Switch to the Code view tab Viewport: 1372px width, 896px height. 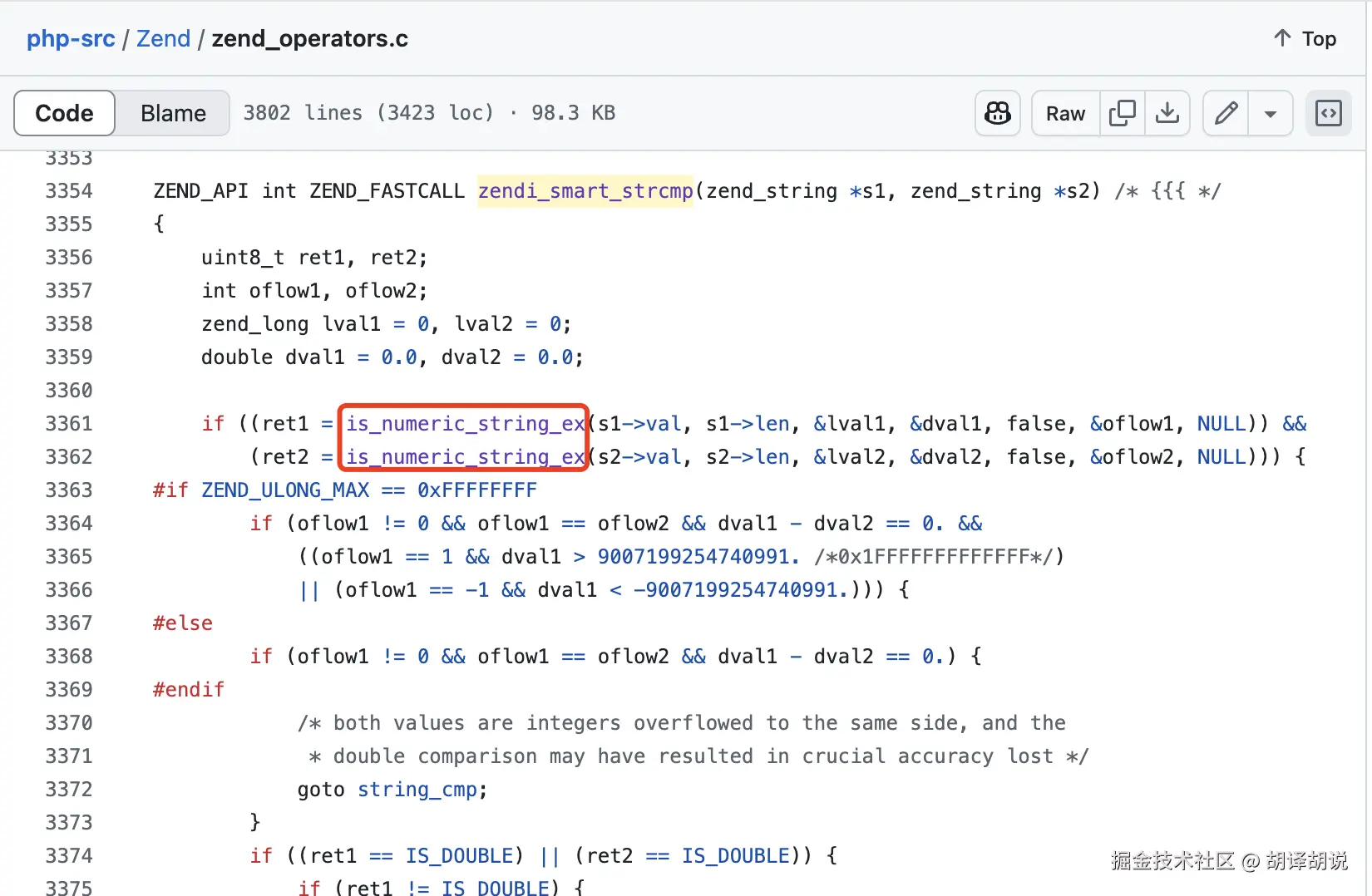point(64,113)
